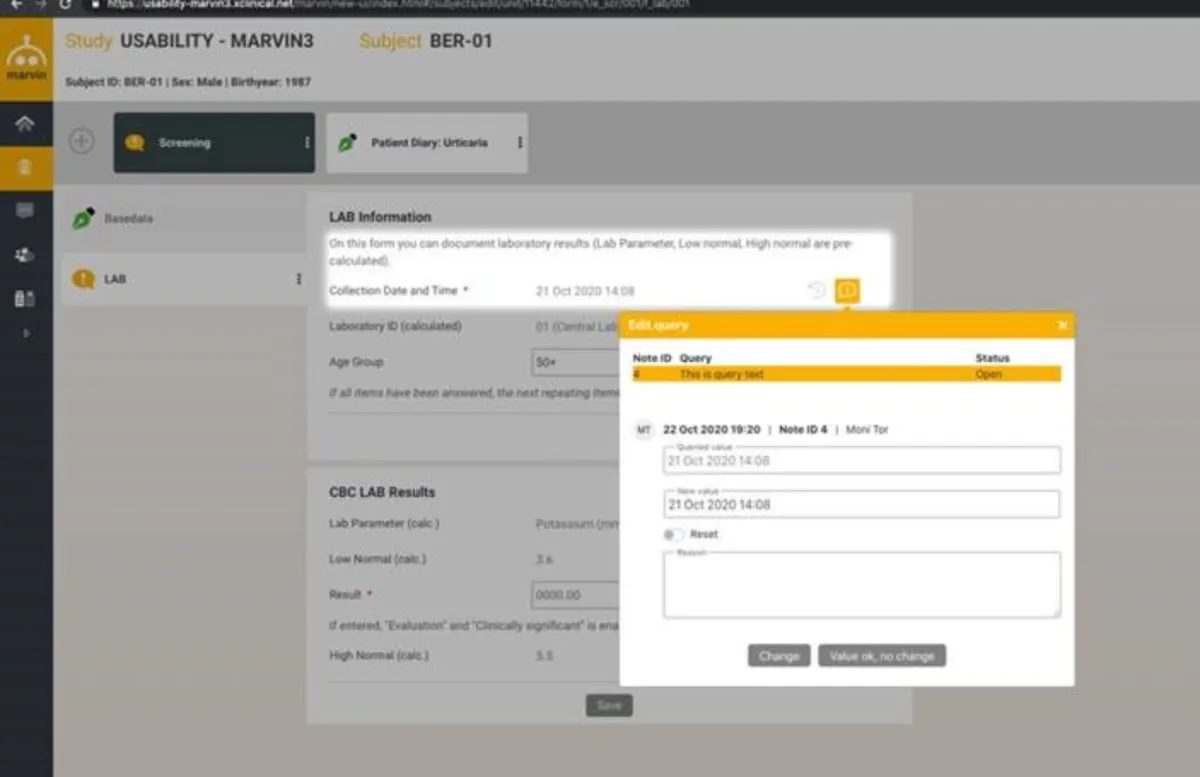Viewport: 1200px width, 777px height.
Task: Click the MT user avatar in query dialog
Action: (644, 429)
